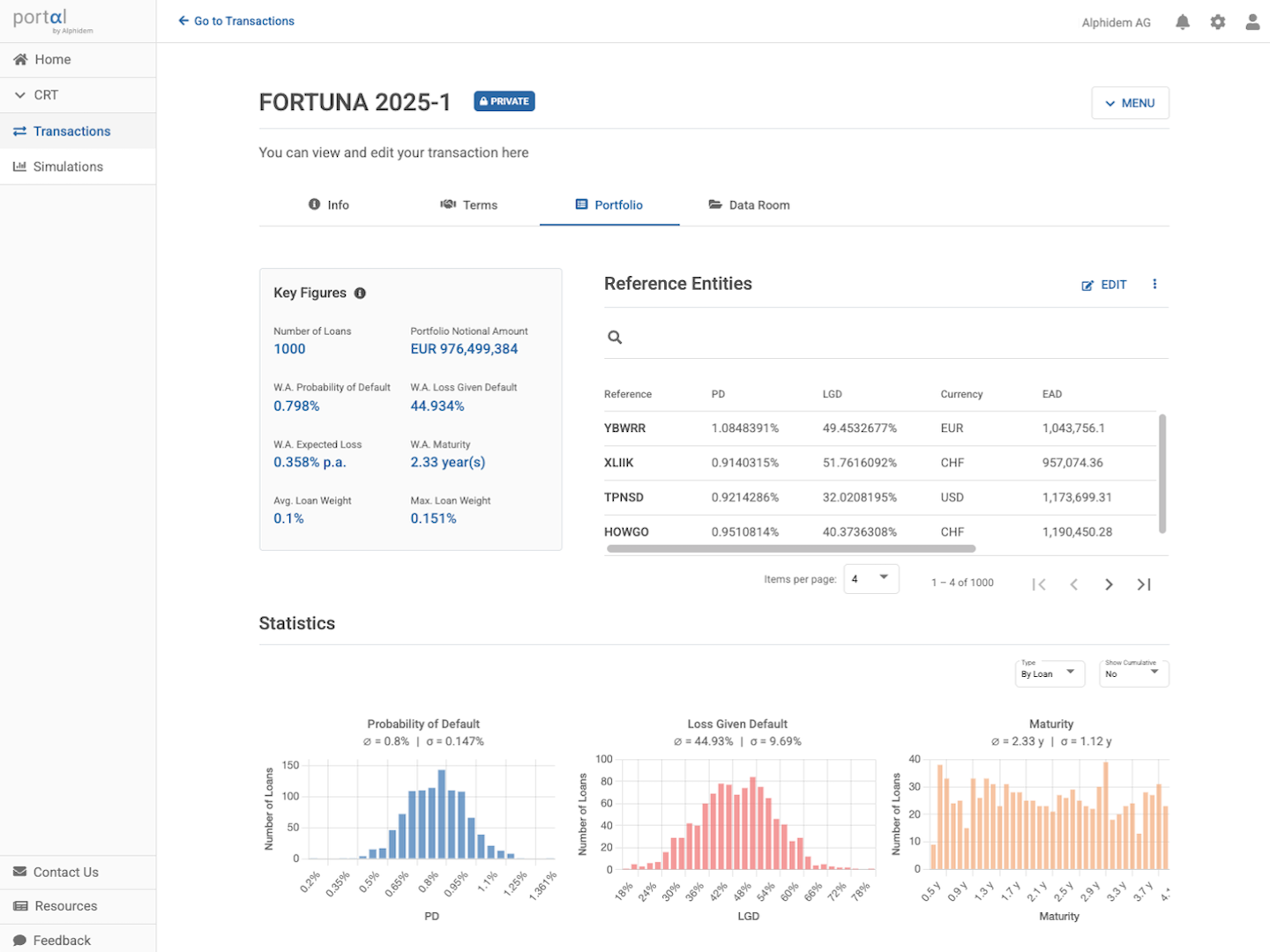Click the user account icon
The height and width of the screenshot is (952, 1270).
tap(1253, 22)
